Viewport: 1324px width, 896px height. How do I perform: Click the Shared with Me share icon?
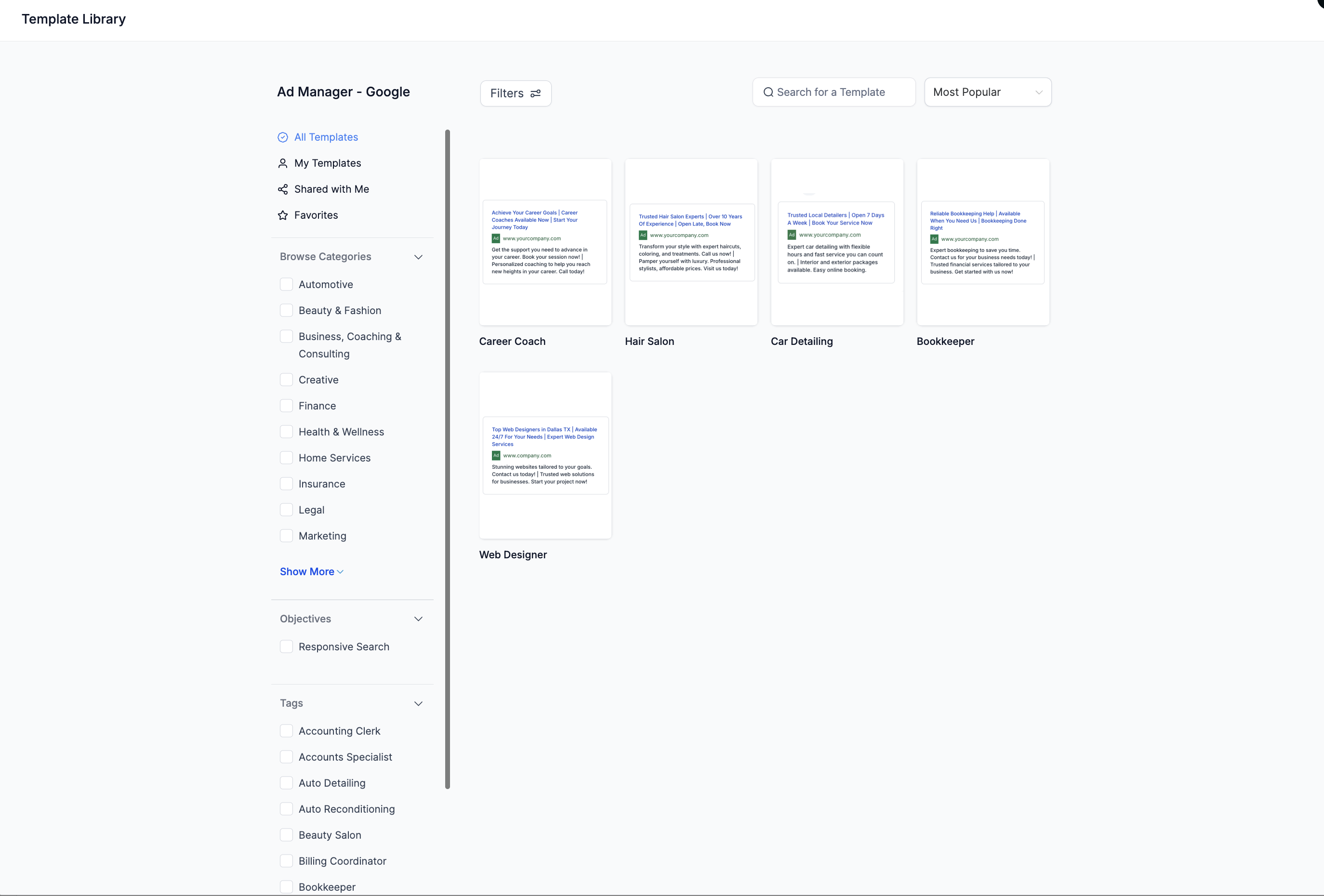282,189
